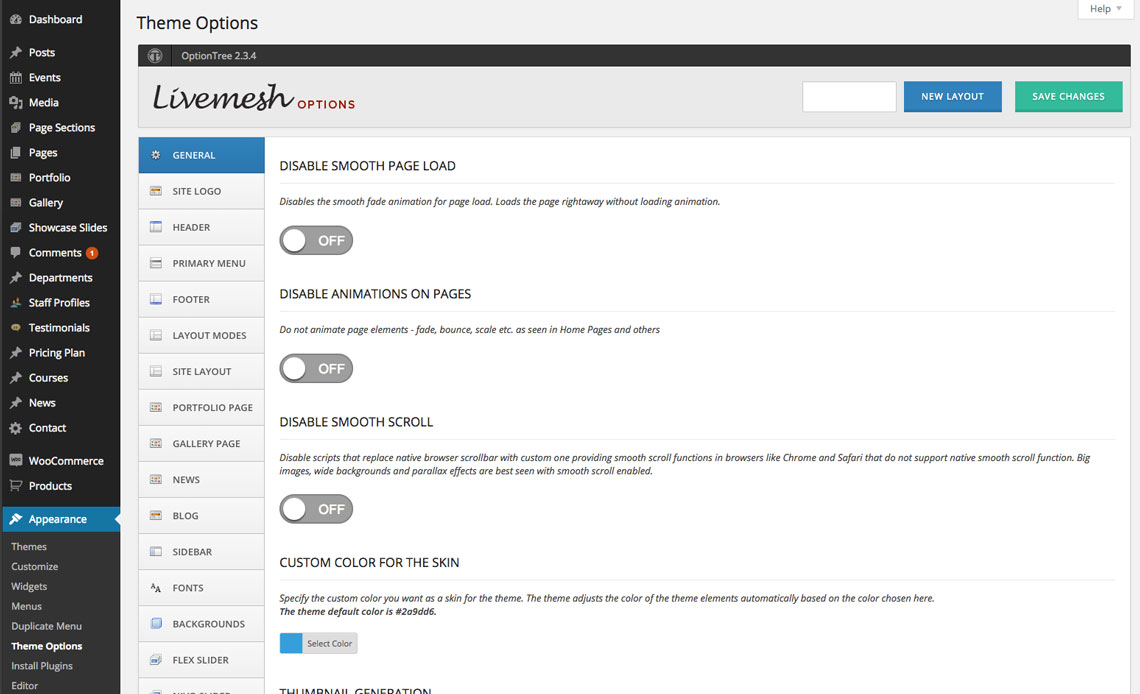Select the Flex Slider tab icon
The width and height of the screenshot is (1140, 694).
[x=157, y=659]
